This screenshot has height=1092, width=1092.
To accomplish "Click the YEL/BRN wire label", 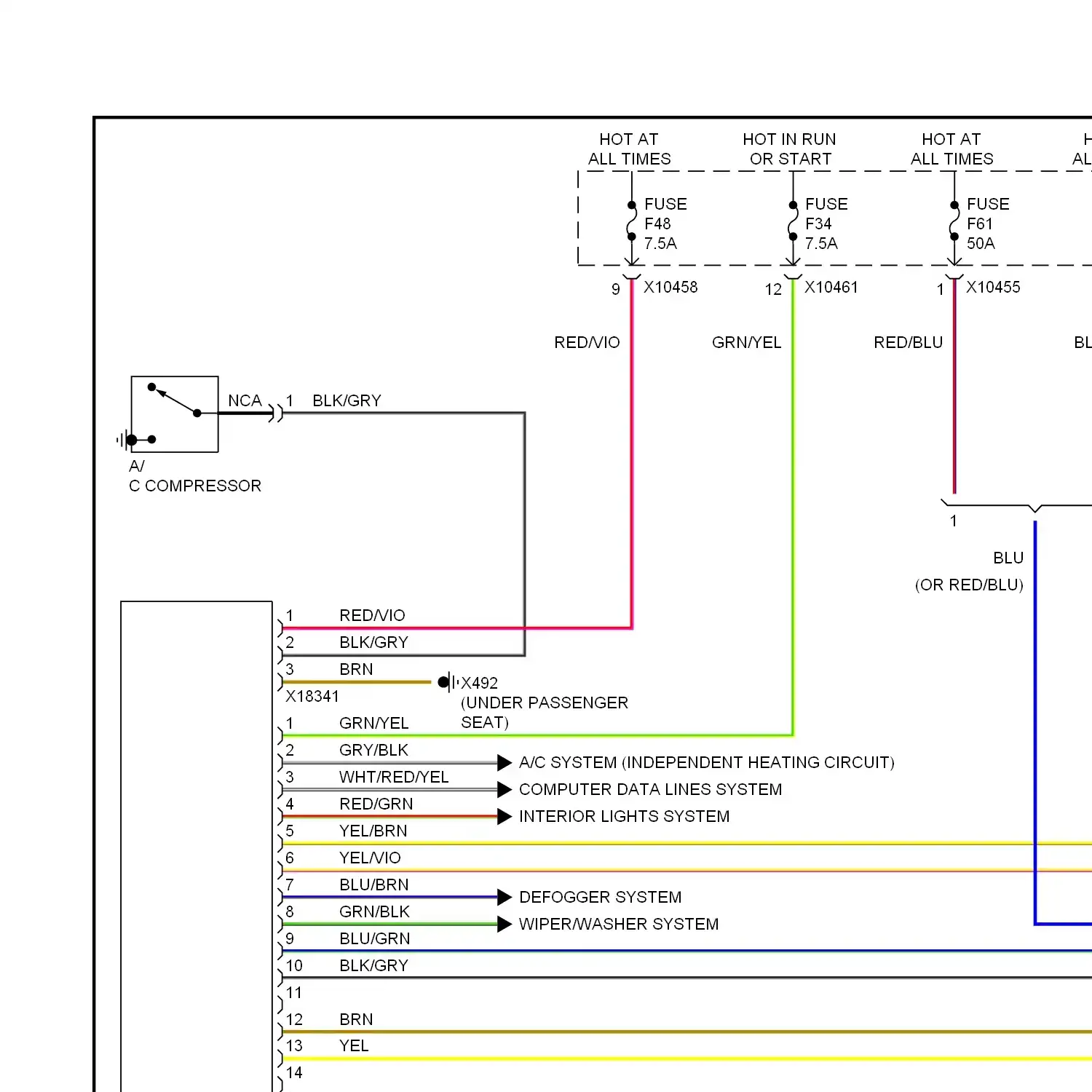I will pyautogui.click(x=373, y=831).
